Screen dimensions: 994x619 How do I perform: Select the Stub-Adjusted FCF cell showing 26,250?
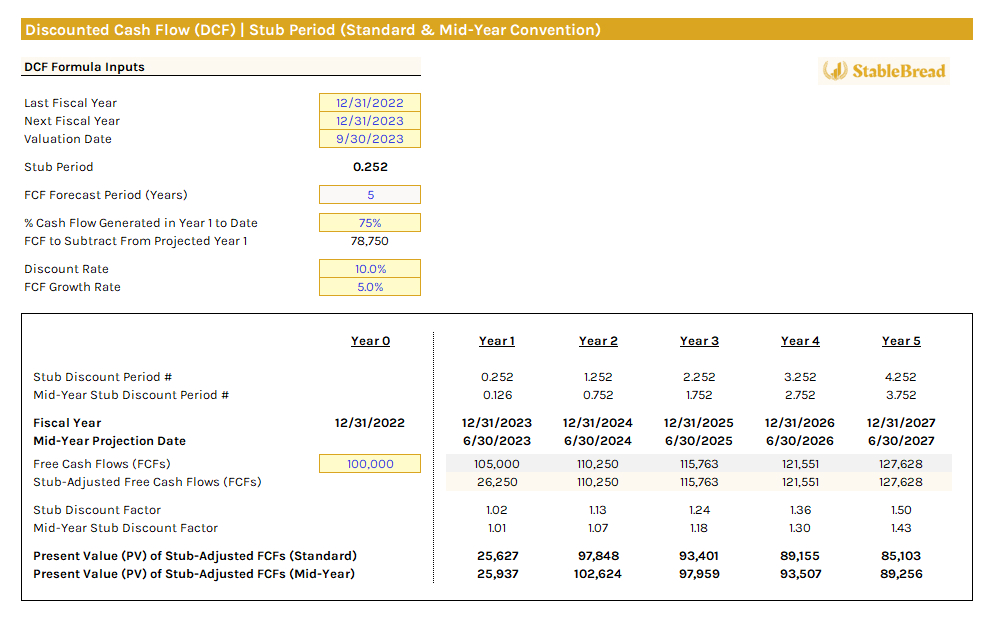point(497,481)
